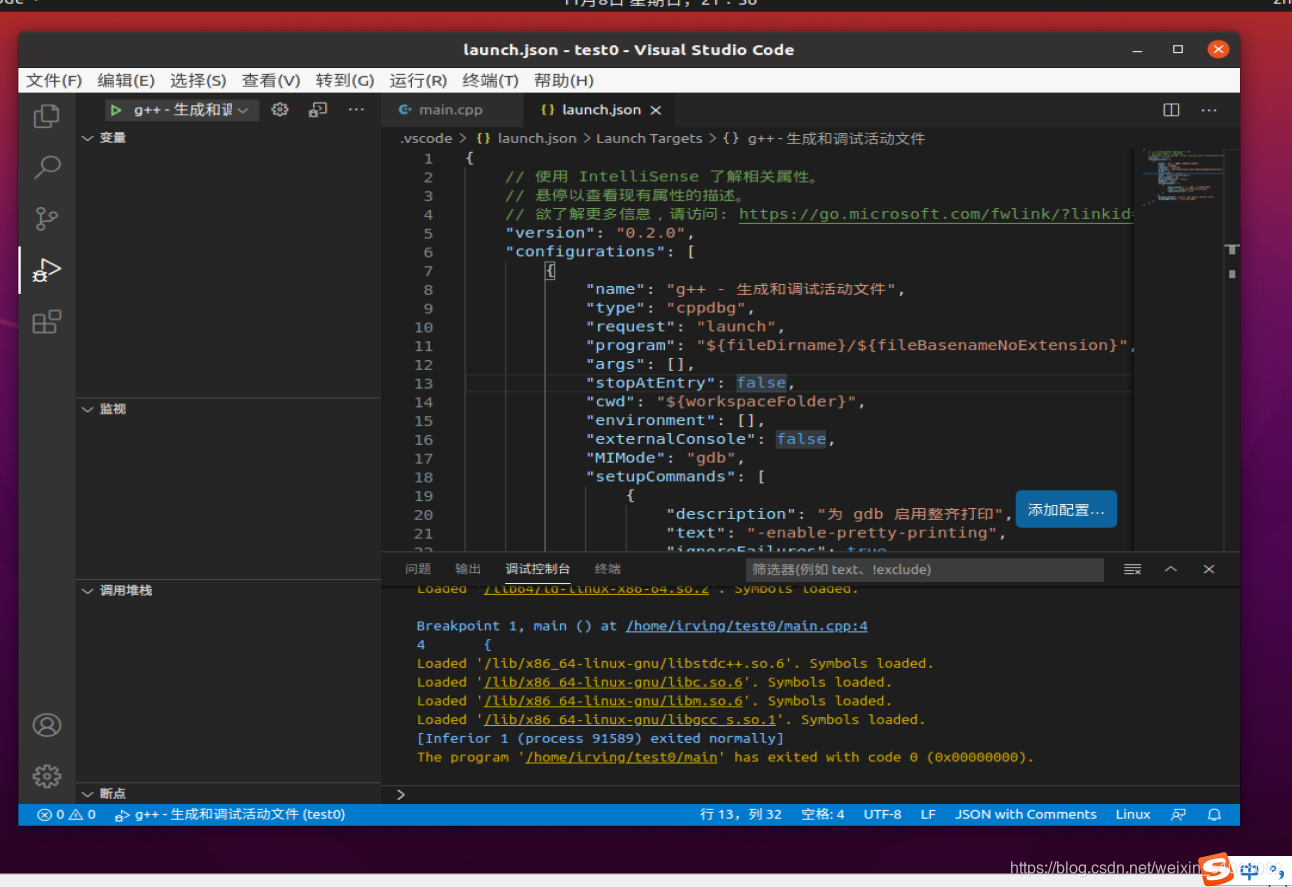Open the 文件(F) menu
1292x887 pixels.
[x=54, y=81]
